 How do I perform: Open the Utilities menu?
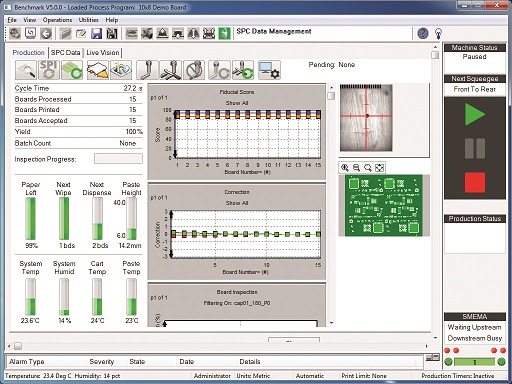(88, 20)
